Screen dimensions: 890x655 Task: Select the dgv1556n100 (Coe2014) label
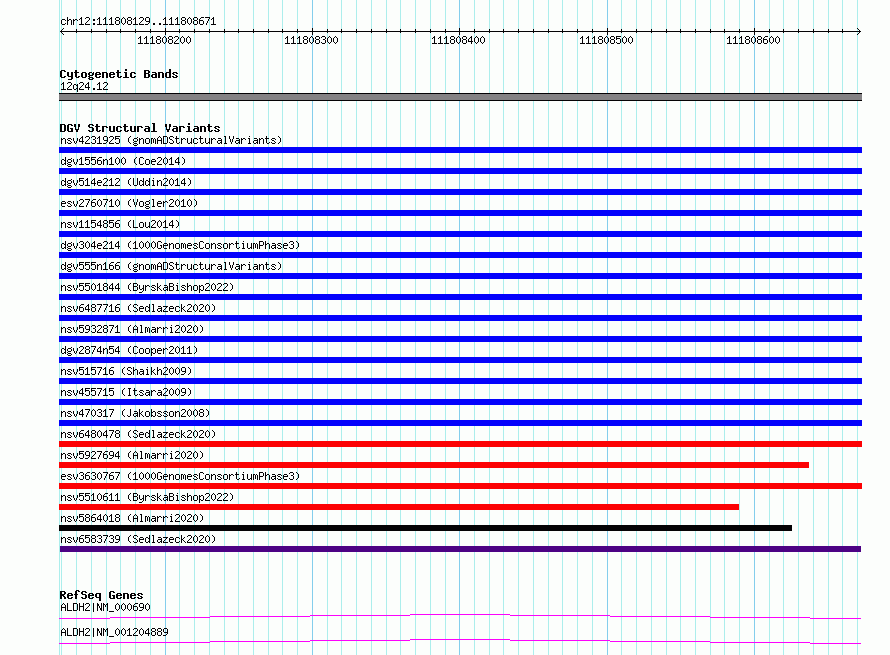pyautogui.click(x=123, y=161)
